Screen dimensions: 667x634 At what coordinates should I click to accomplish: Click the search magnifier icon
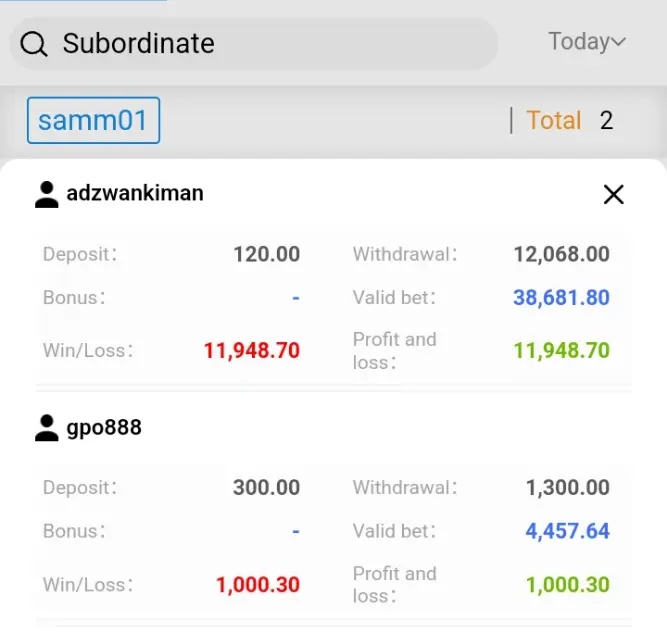pos(34,44)
